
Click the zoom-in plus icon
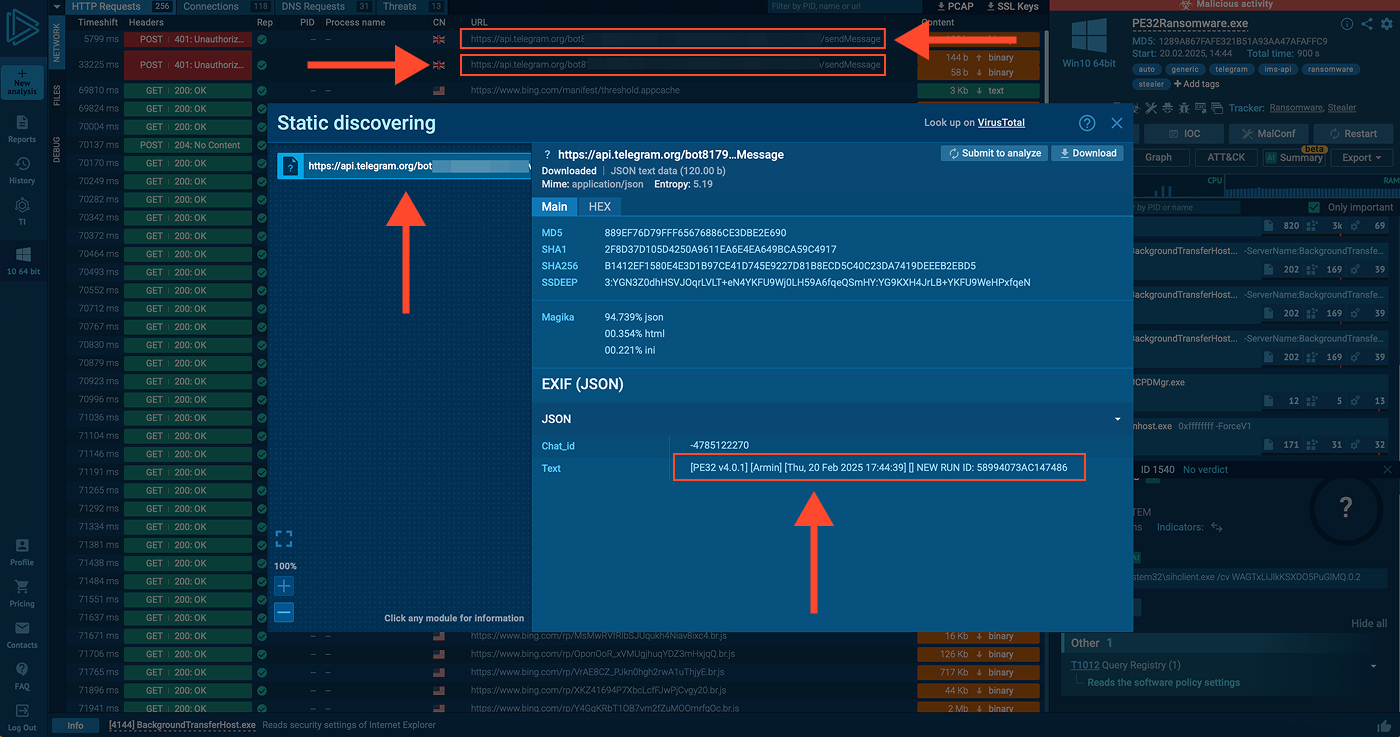click(x=284, y=586)
